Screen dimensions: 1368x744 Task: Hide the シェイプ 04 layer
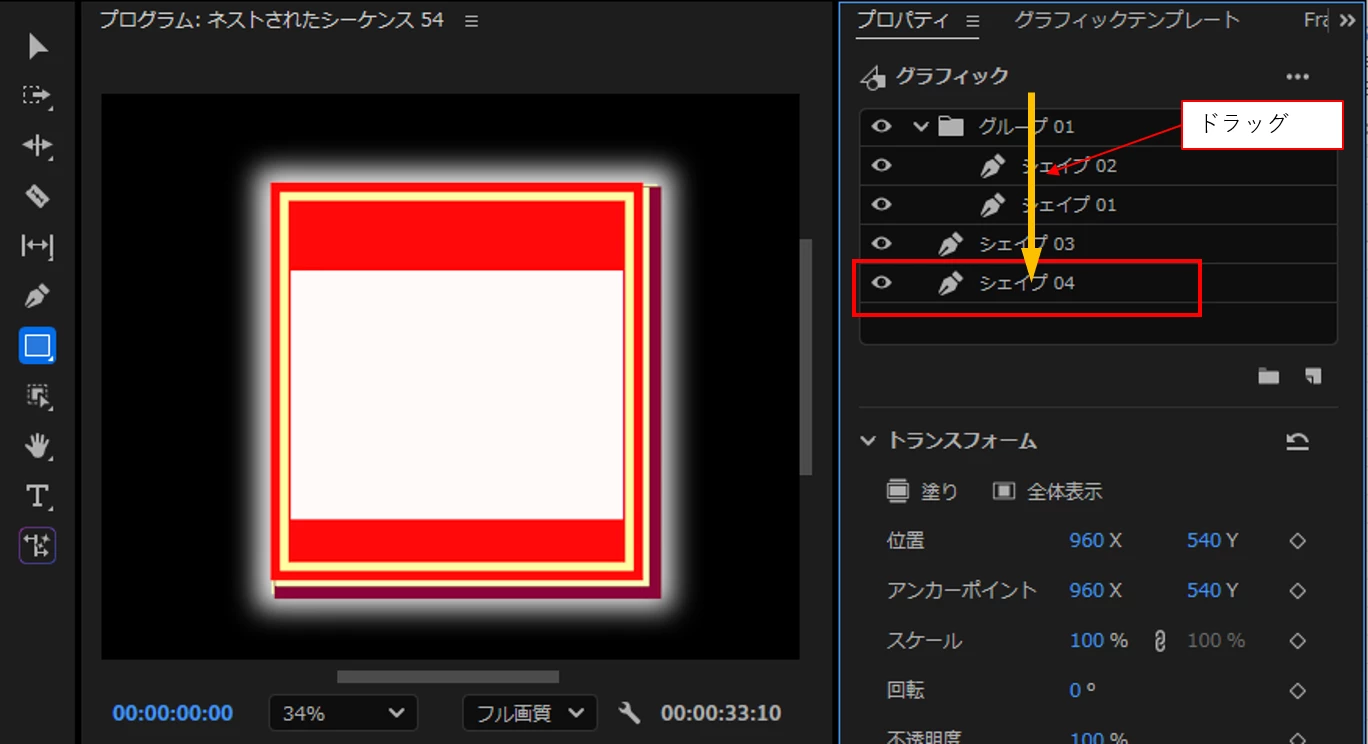pyautogui.click(x=881, y=282)
